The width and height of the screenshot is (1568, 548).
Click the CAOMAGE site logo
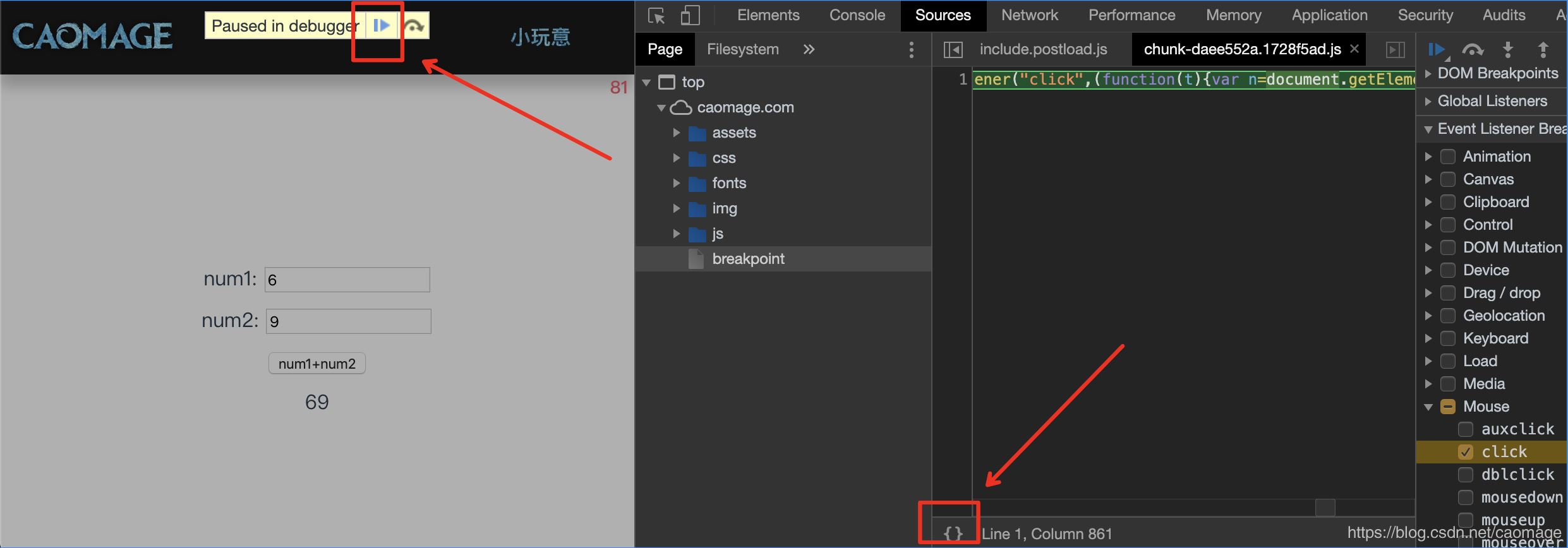point(92,36)
